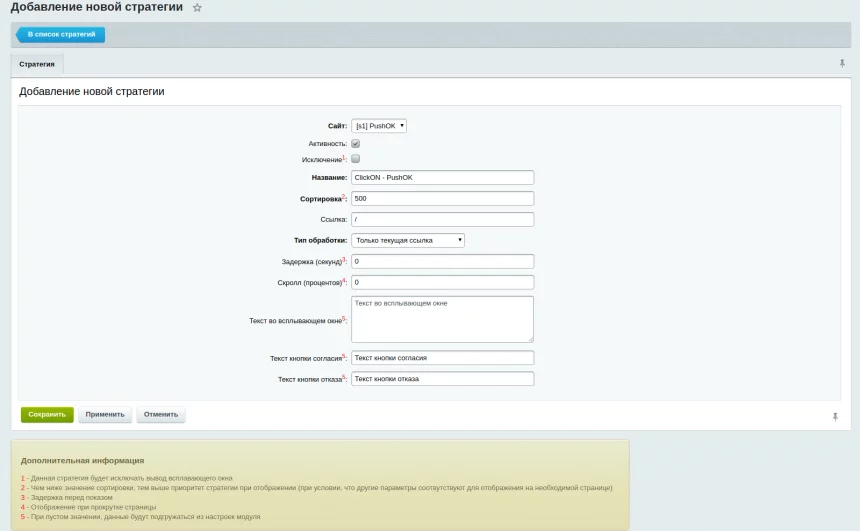Switch to the Стратегия tab
The width and height of the screenshot is (860, 531).
[x=37, y=64]
